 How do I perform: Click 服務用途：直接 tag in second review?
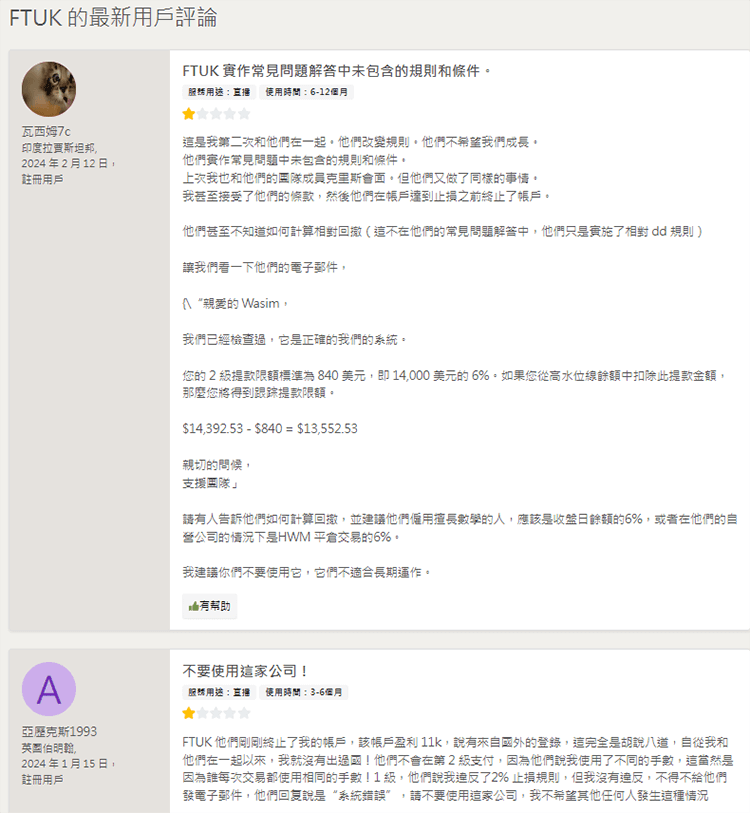(219, 692)
